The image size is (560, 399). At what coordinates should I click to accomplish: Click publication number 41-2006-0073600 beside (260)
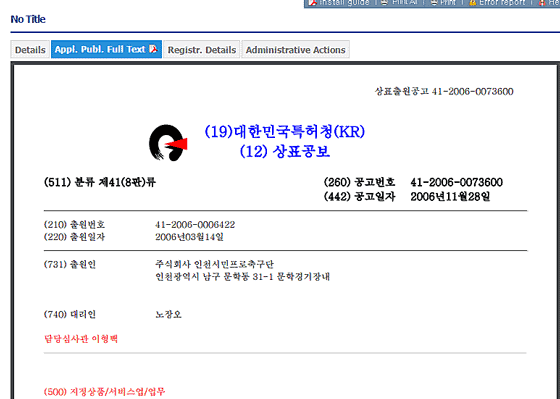tap(456, 183)
